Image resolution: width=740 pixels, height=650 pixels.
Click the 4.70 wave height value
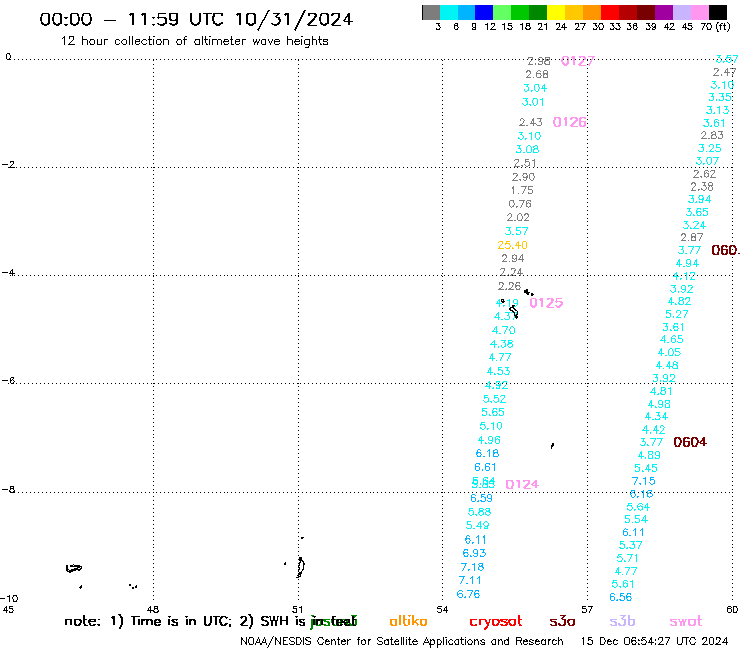coord(504,330)
